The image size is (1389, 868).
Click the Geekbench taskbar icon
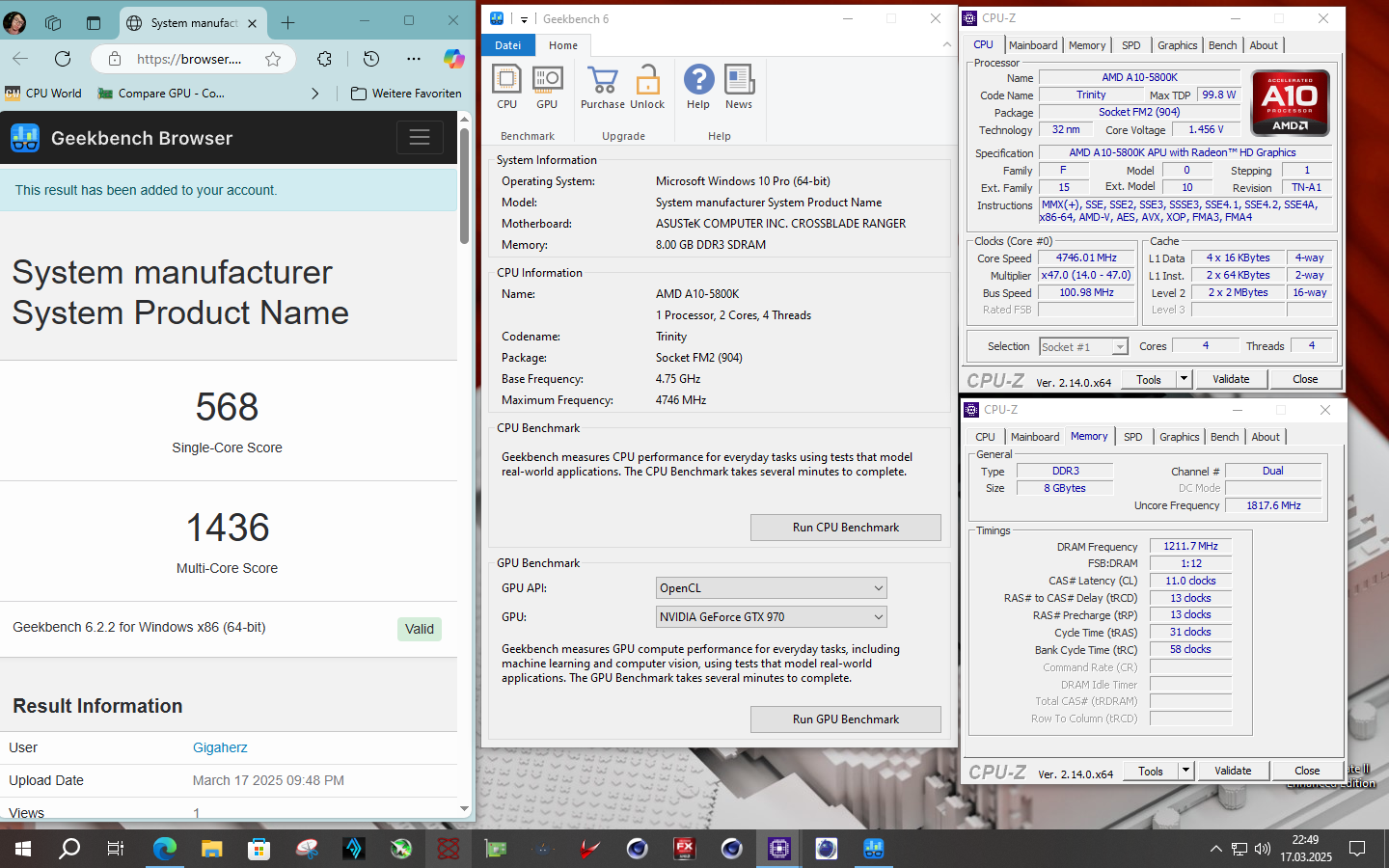874,849
